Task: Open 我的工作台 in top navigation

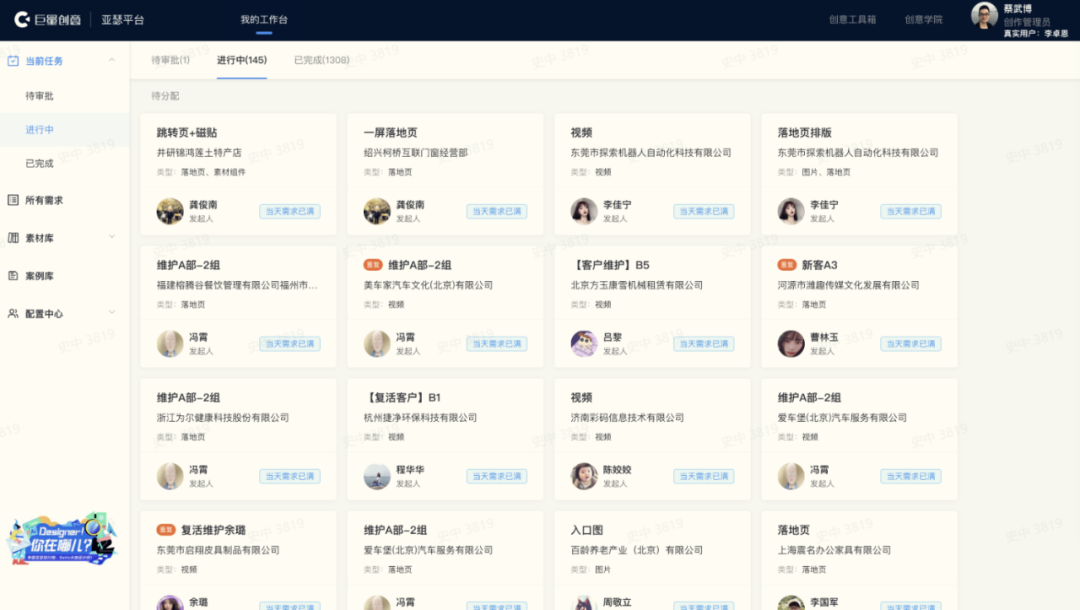Action: point(264,19)
